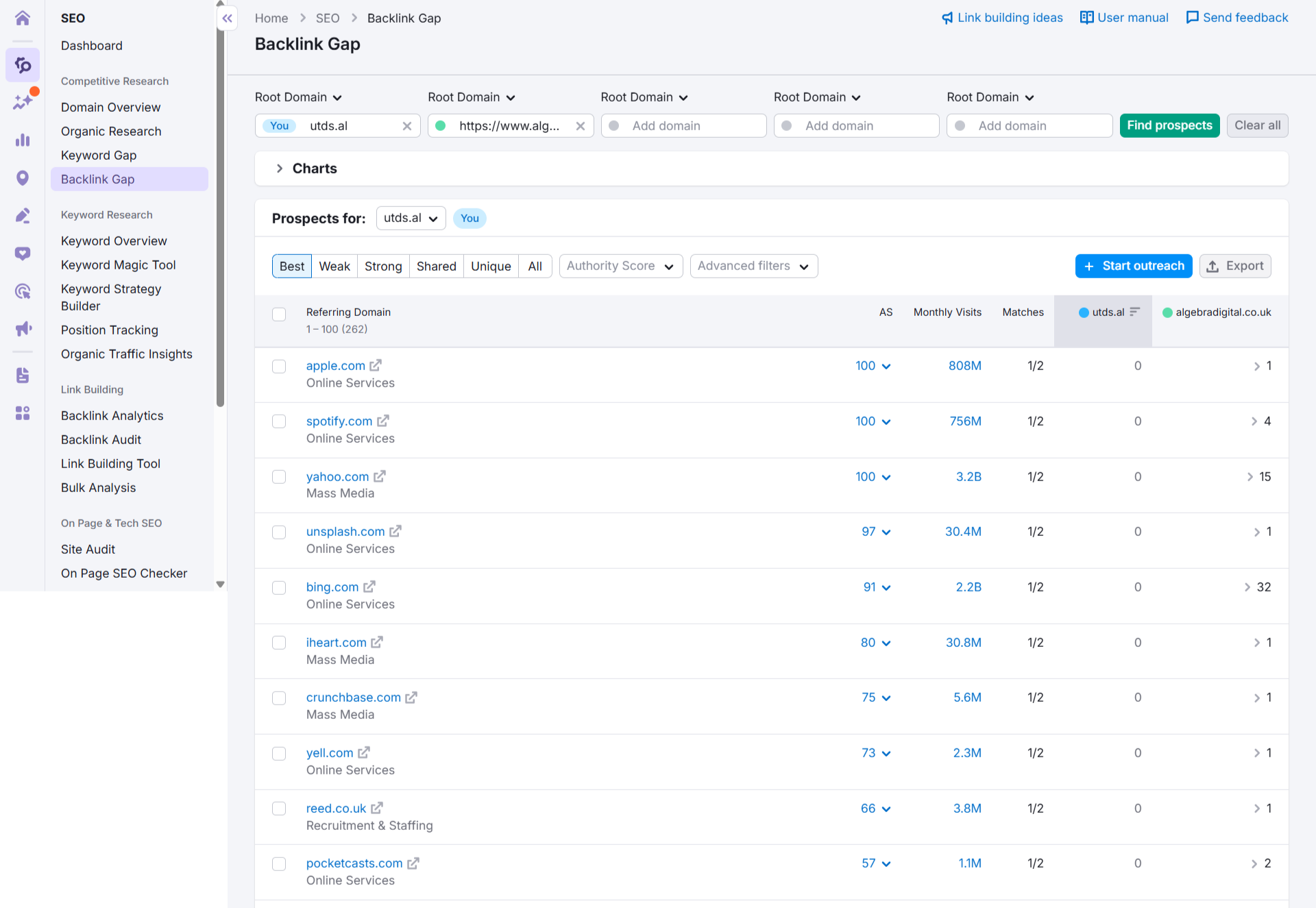This screenshot has width=1316, height=908.
Task: Select the Weak prospects tab
Action: click(x=334, y=266)
